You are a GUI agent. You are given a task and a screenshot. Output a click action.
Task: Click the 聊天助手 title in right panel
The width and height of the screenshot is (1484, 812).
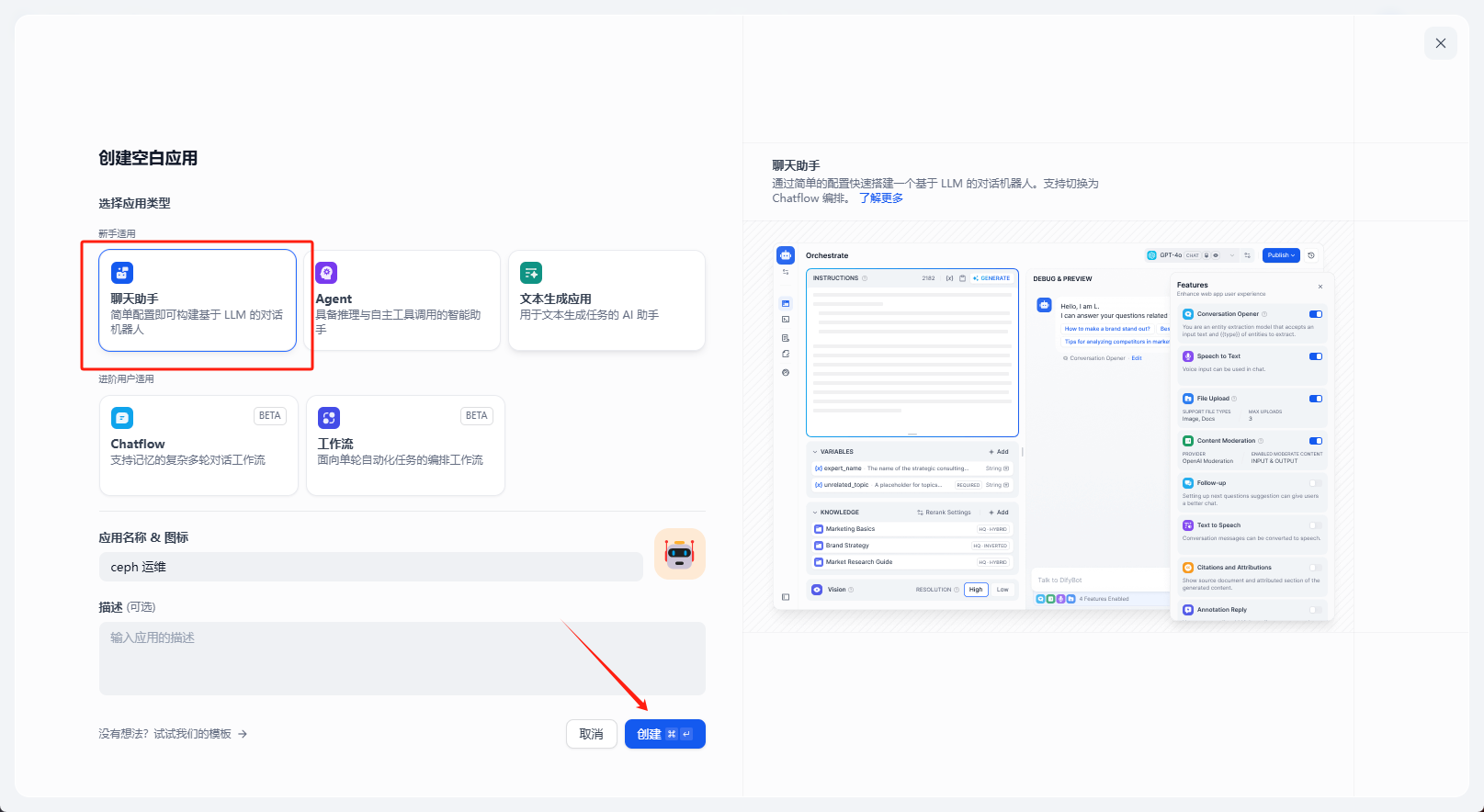tap(796, 165)
